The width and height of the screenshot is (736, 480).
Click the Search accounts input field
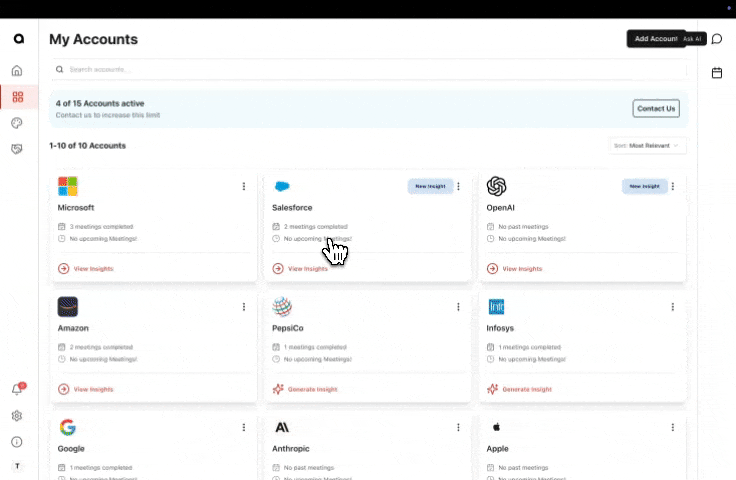point(370,70)
